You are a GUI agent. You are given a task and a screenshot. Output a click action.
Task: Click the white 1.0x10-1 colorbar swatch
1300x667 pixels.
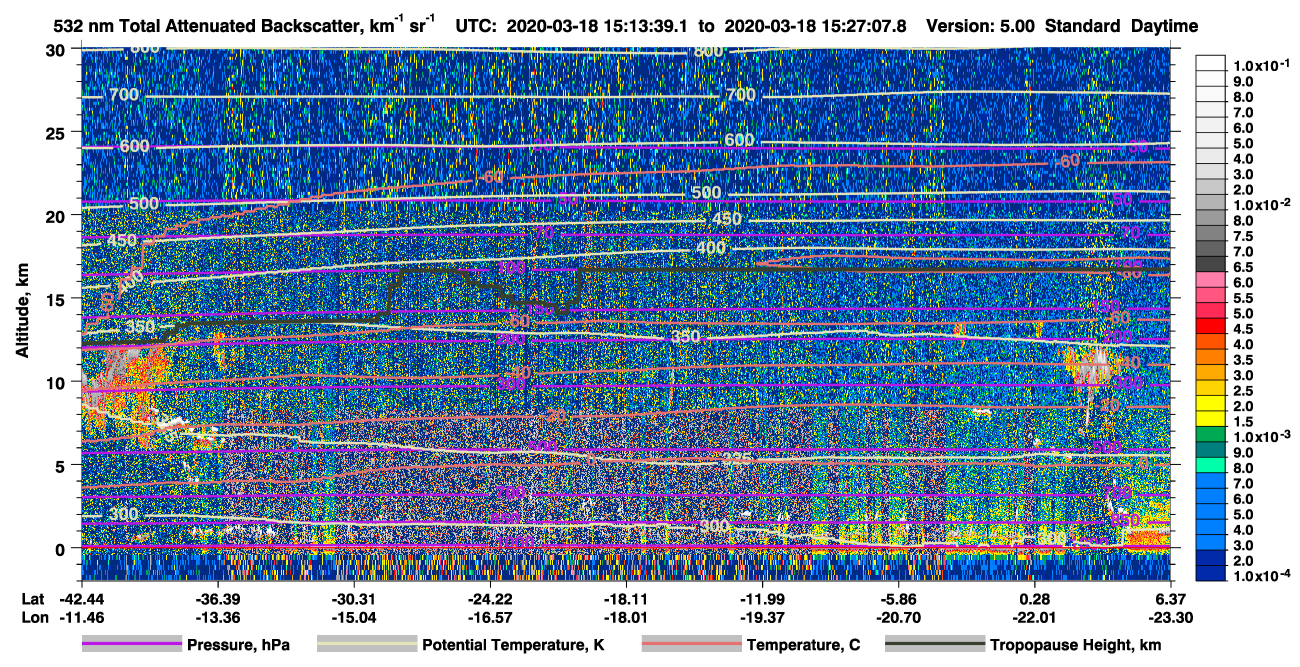[x=1210, y=64]
